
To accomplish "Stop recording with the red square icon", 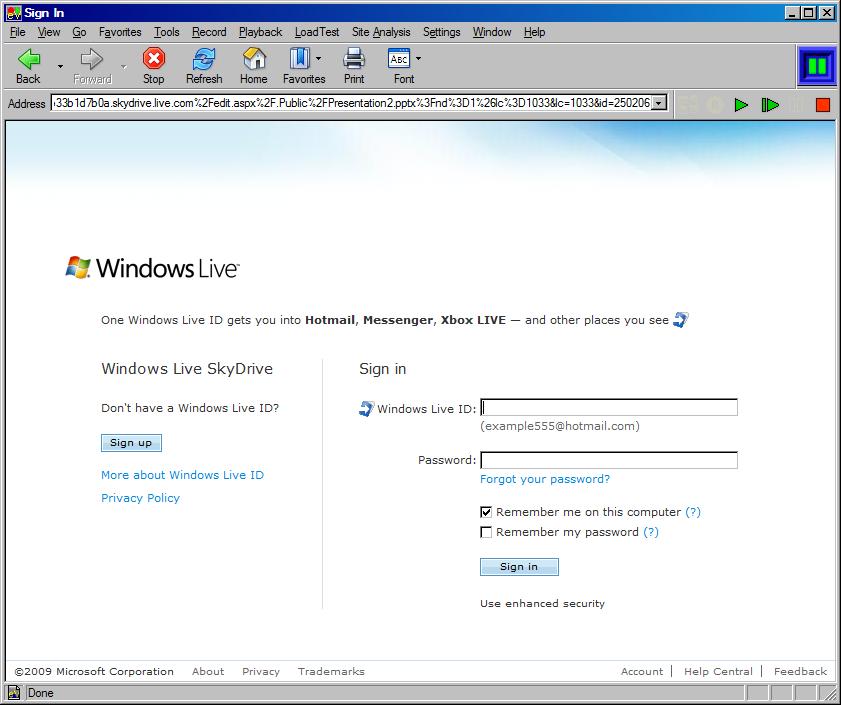I will point(823,105).
